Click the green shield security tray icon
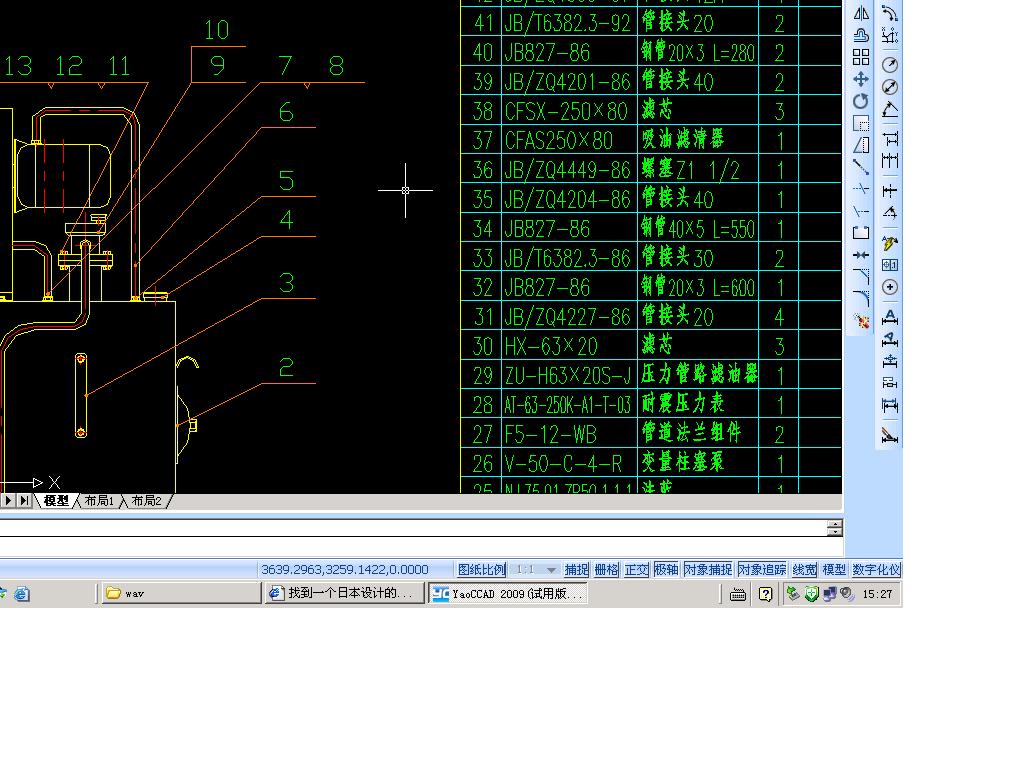This screenshot has width=1024, height=768. point(812,594)
